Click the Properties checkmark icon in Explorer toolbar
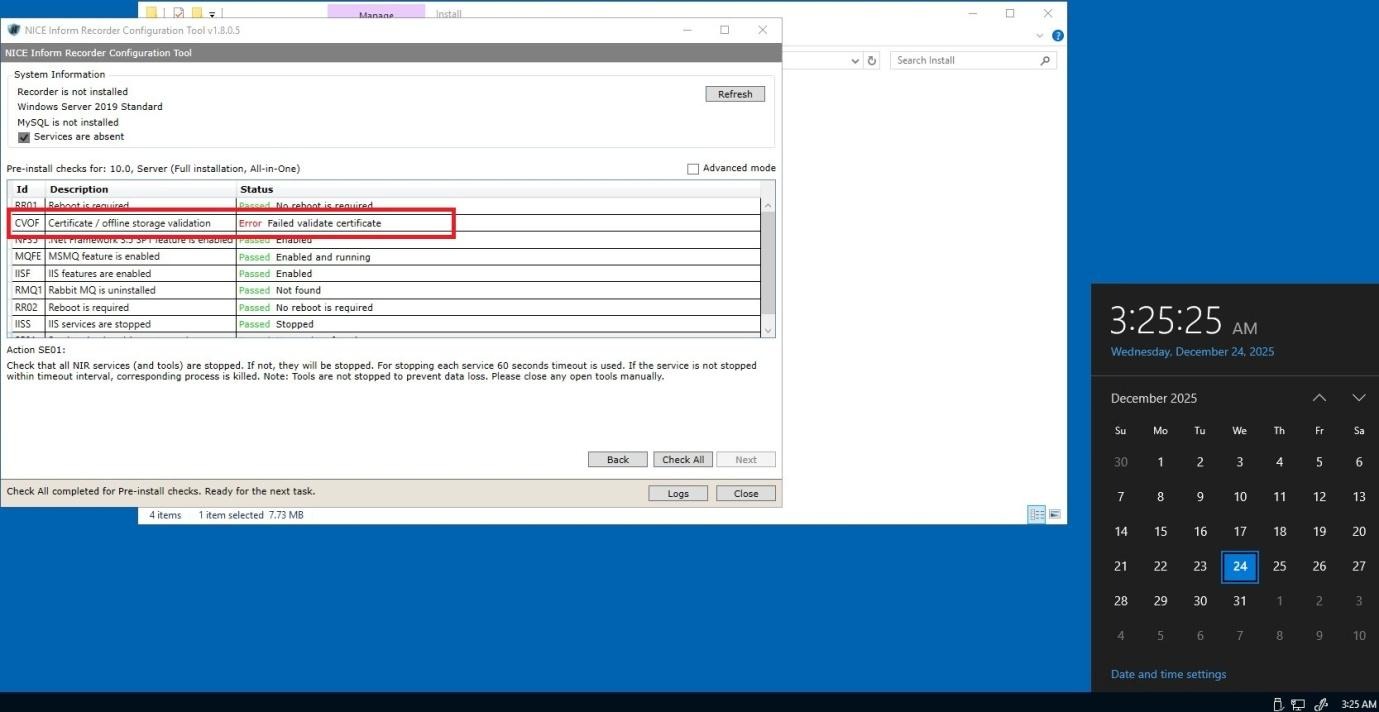This screenshot has height=712, width=1379. (x=178, y=13)
